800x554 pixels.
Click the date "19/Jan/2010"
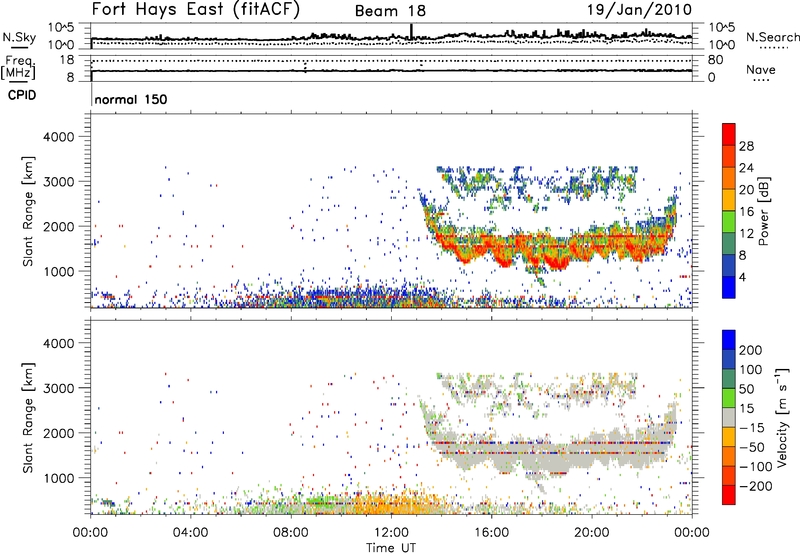click(639, 9)
